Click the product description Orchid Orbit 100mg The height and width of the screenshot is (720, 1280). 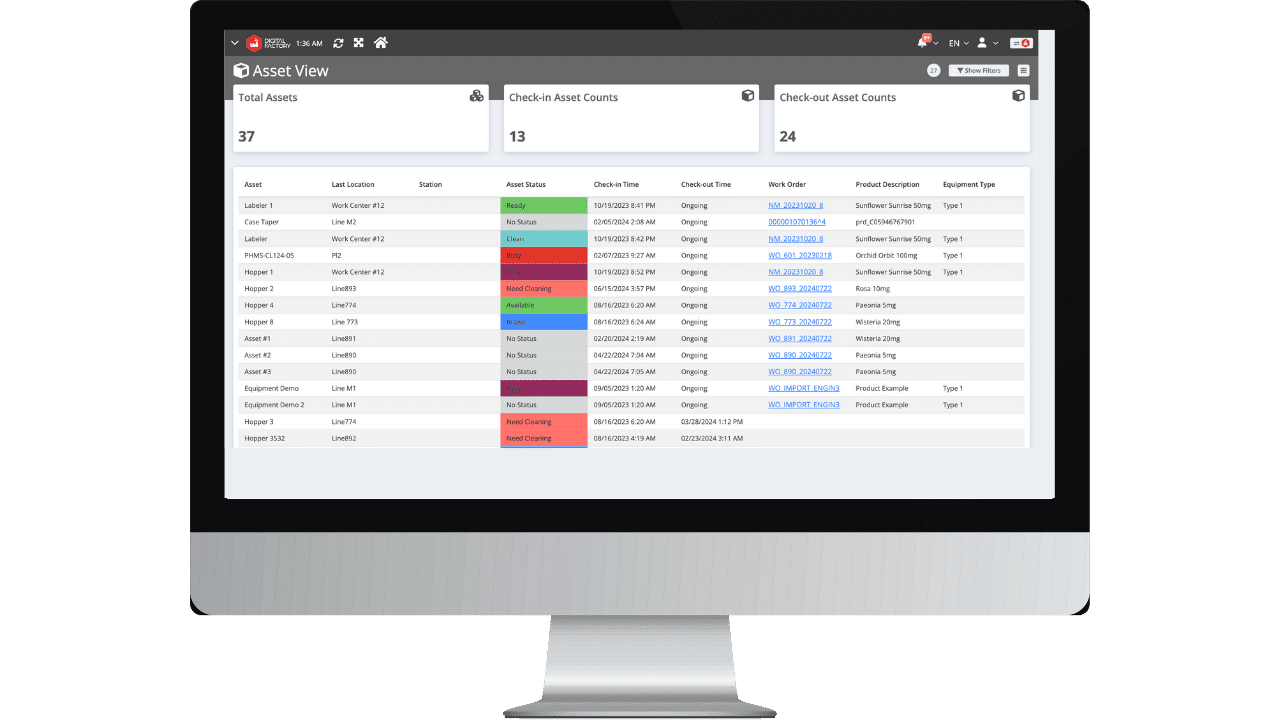(886, 255)
